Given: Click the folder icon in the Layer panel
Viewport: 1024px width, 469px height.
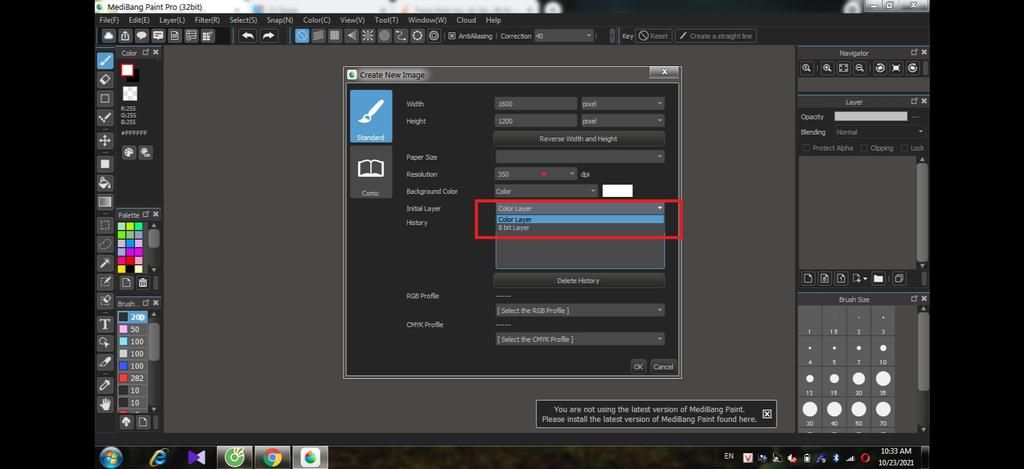Looking at the screenshot, I should pos(878,279).
